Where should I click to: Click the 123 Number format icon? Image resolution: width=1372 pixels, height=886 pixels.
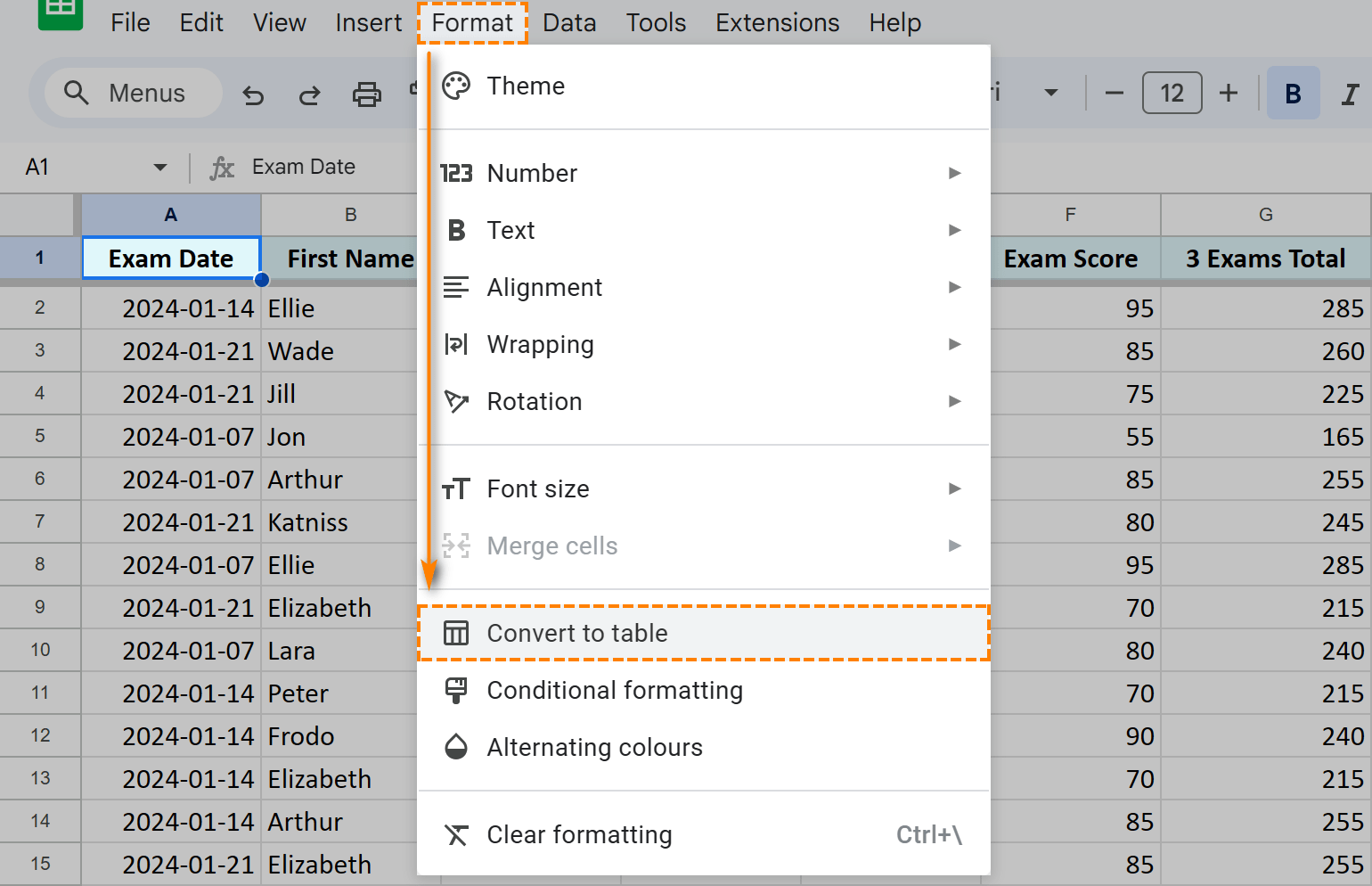click(x=456, y=173)
